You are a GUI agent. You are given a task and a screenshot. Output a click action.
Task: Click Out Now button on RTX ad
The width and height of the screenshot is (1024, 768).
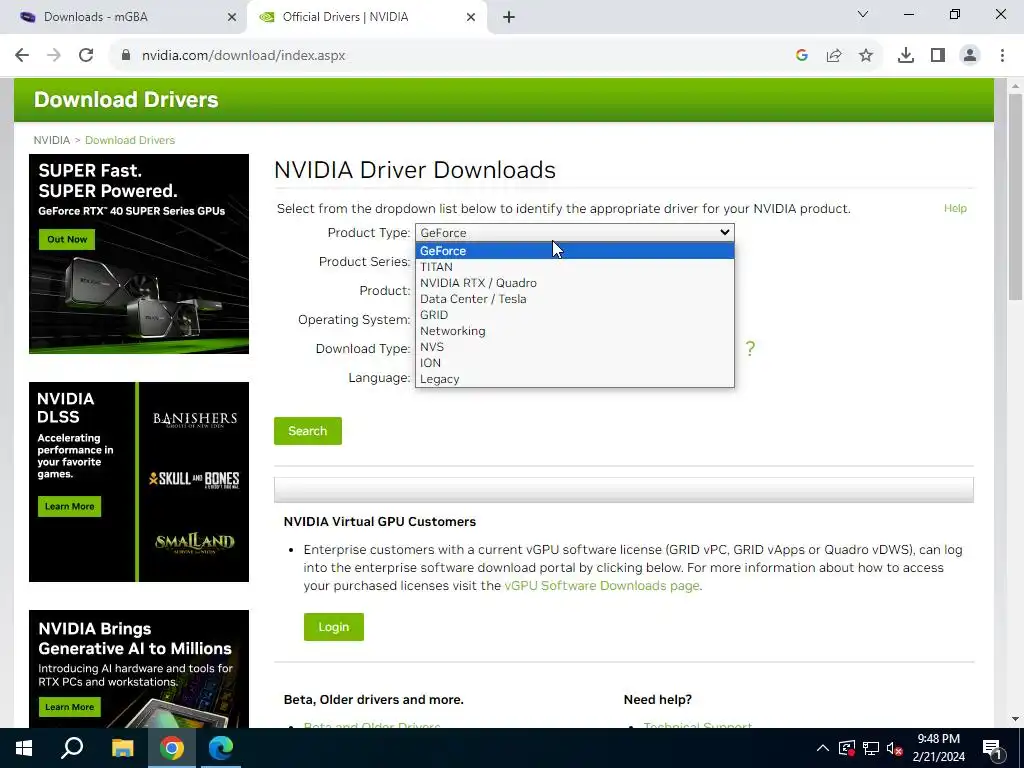coord(67,240)
